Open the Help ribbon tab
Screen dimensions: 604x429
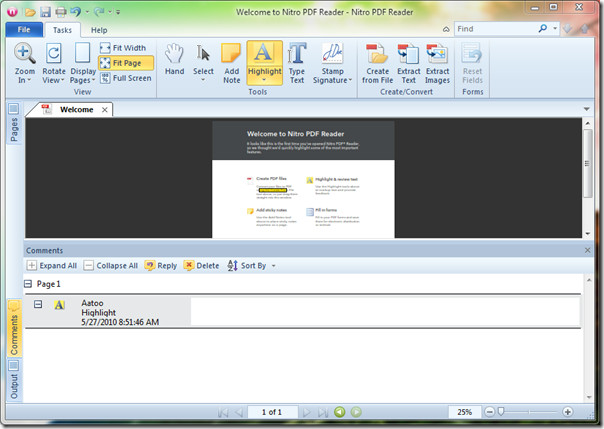pos(99,30)
